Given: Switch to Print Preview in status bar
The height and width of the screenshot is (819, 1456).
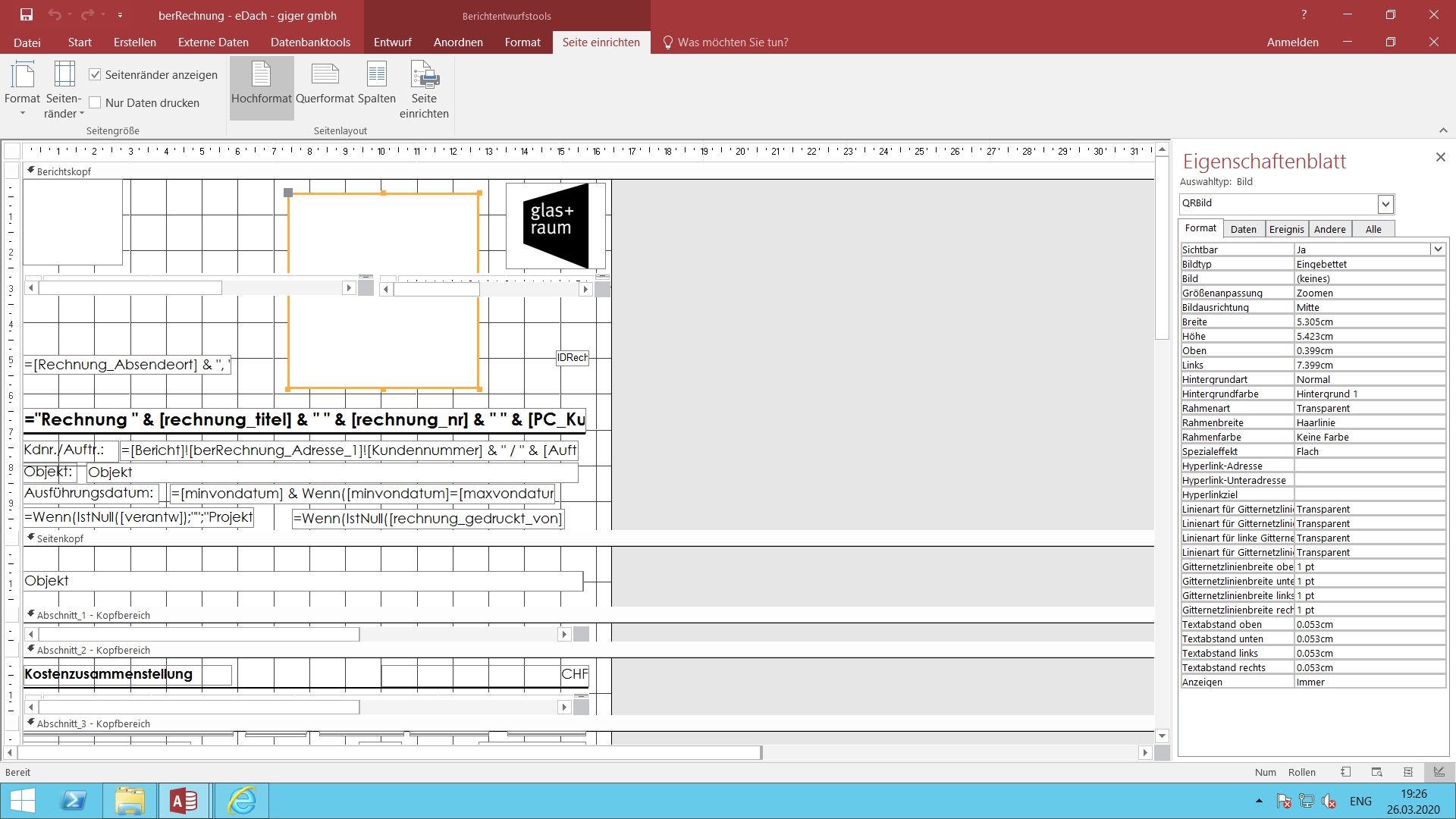Looking at the screenshot, I should [x=1377, y=772].
